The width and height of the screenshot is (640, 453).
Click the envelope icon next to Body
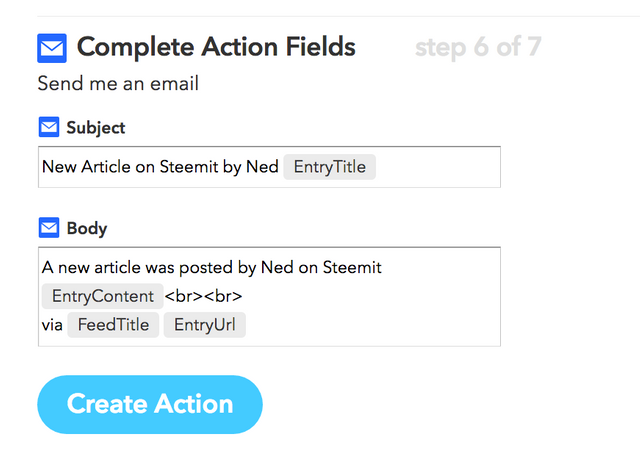49,228
